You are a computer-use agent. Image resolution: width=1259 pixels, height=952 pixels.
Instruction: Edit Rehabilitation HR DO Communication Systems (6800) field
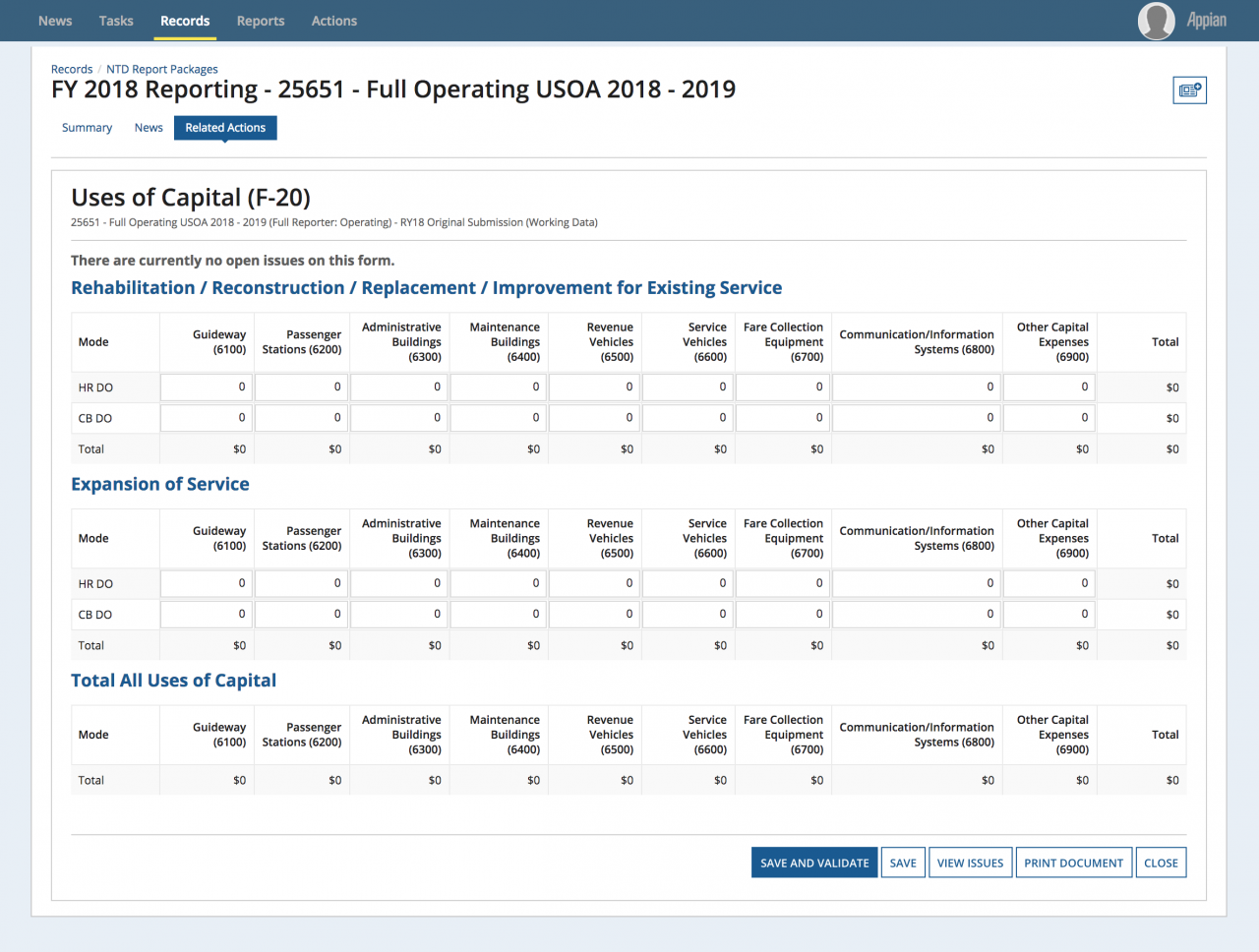pos(917,387)
